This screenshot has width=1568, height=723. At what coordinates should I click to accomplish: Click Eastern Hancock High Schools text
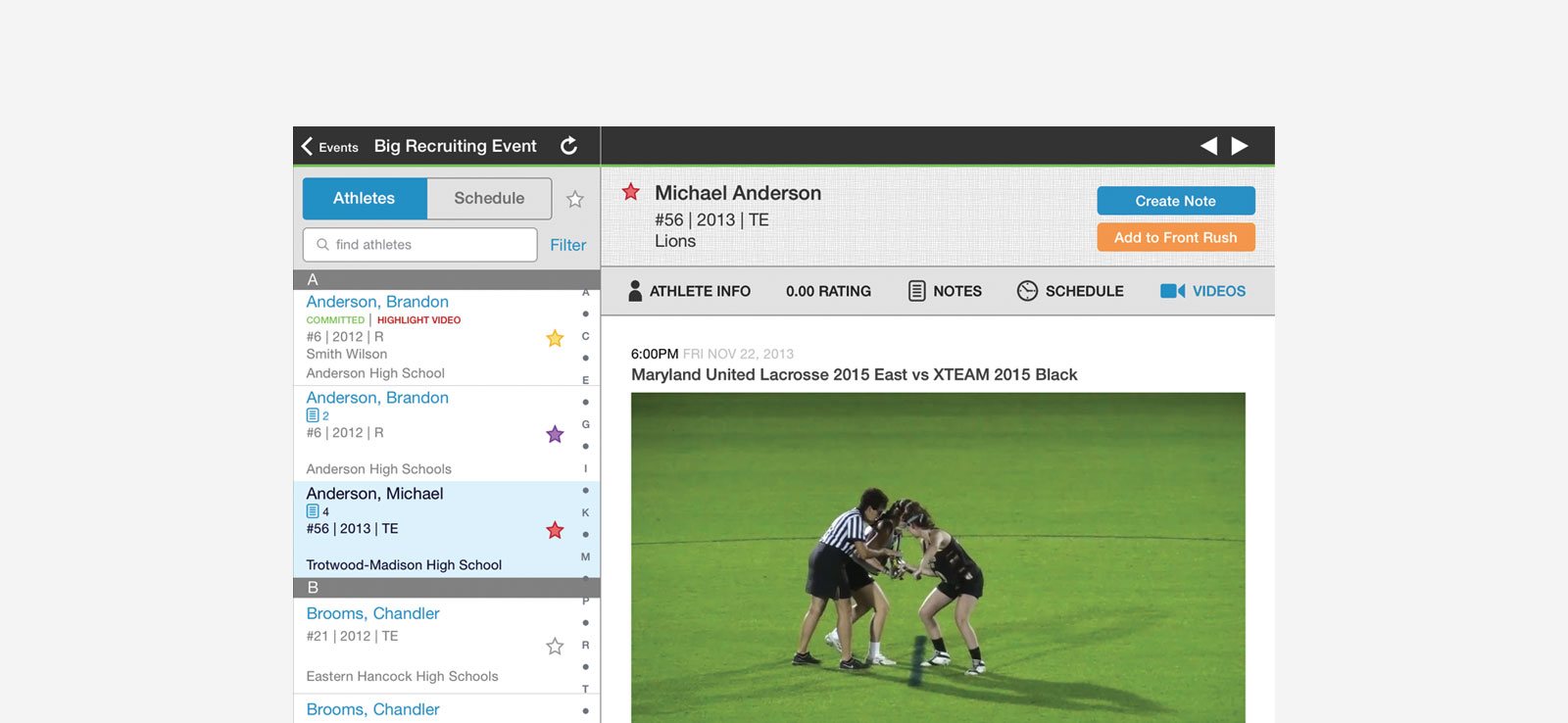pyautogui.click(x=402, y=676)
